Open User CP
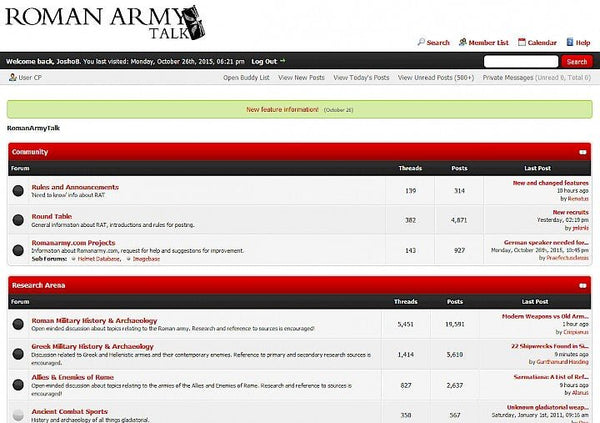Image resolution: width=600 pixels, height=423 pixels. click(30, 78)
